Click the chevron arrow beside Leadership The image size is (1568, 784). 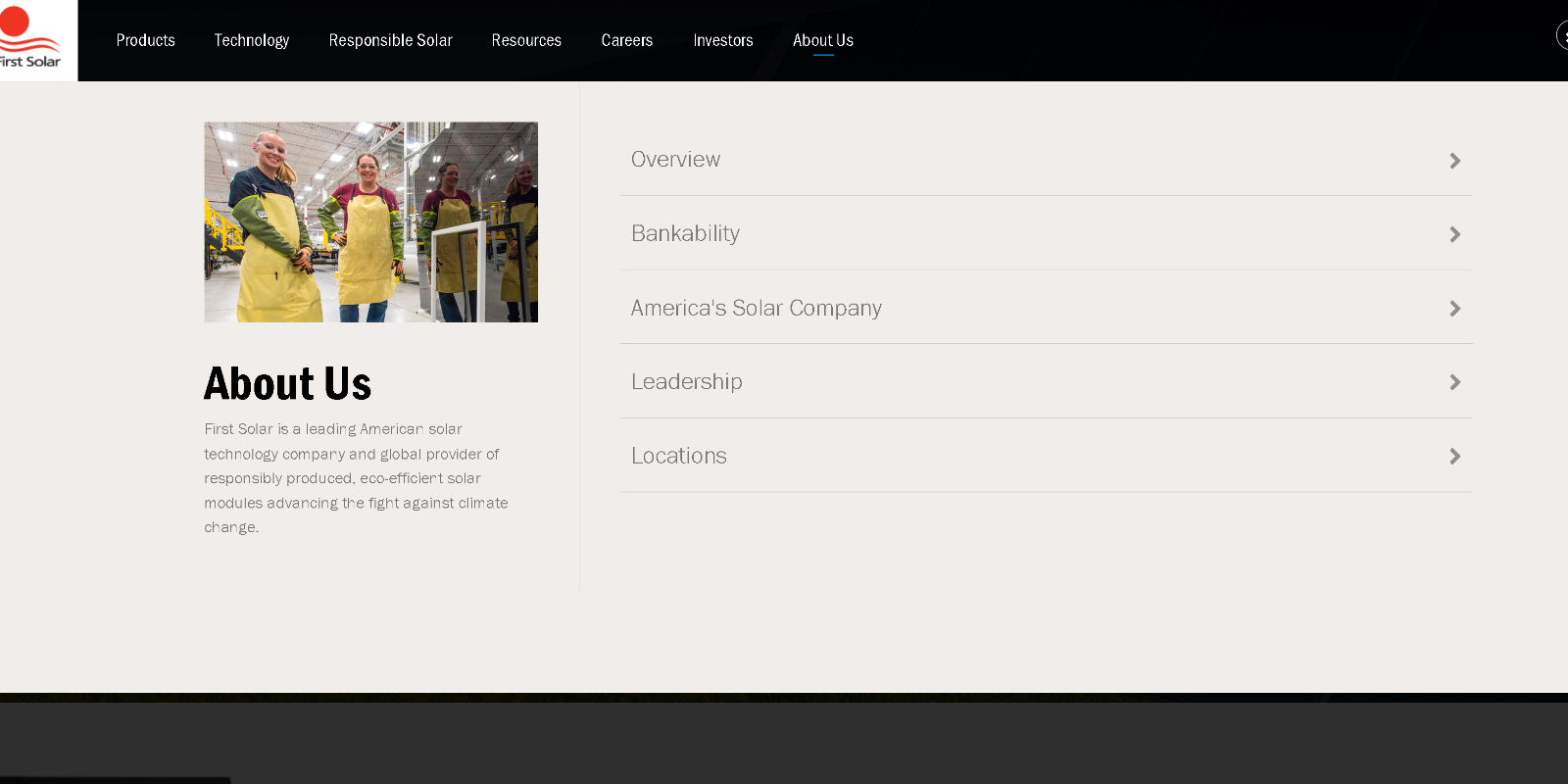(1455, 382)
